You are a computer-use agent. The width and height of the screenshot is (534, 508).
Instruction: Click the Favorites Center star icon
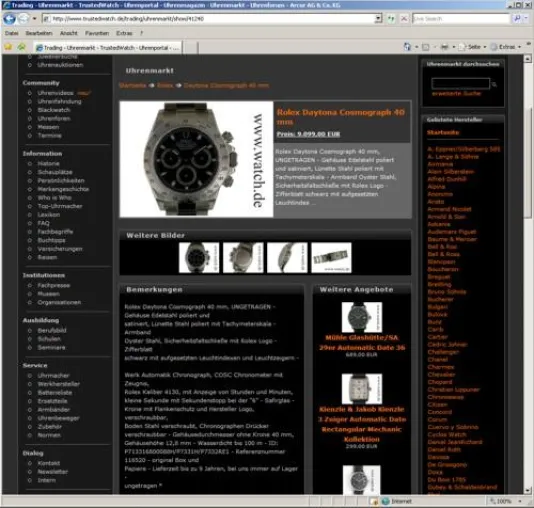(x=8, y=47)
